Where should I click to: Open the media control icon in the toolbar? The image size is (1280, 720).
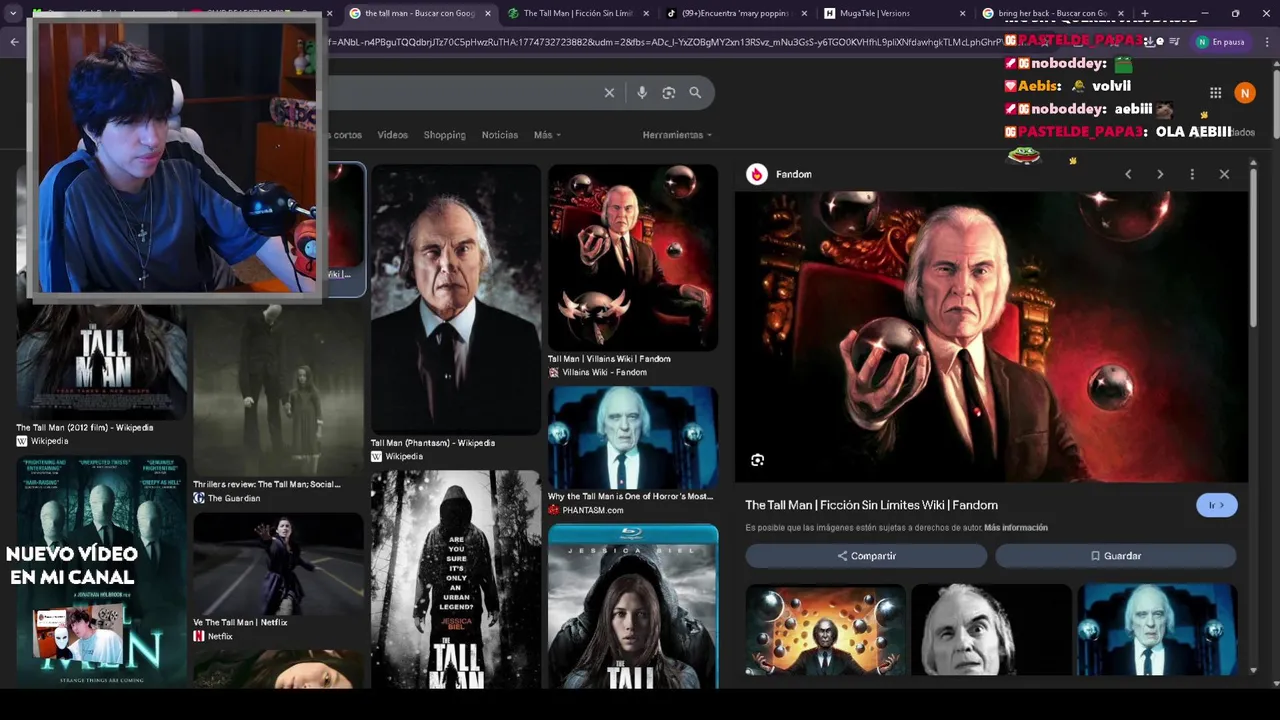point(1174,42)
